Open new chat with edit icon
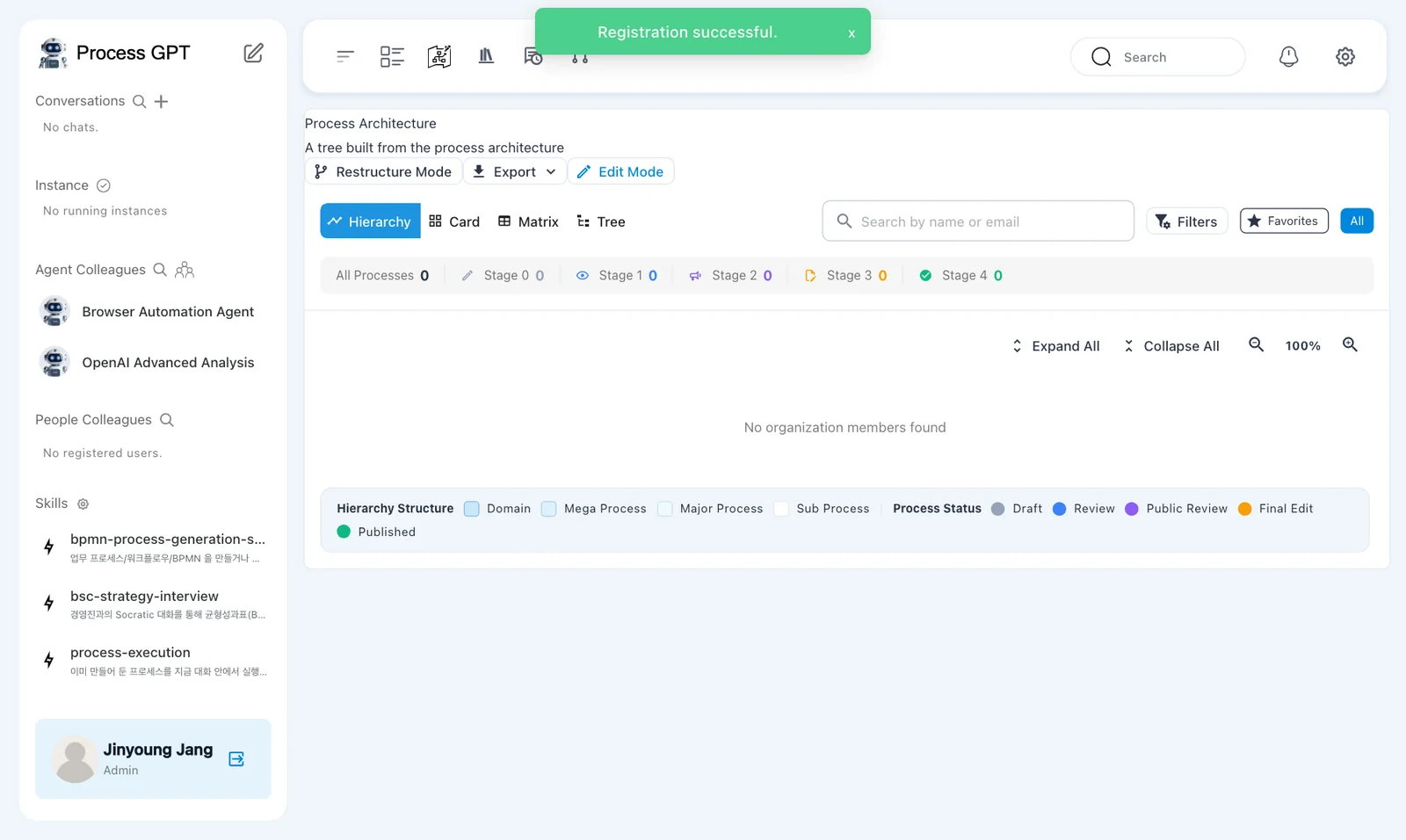Viewport: 1406px width, 840px height. pyautogui.click(x=253, y=53)
